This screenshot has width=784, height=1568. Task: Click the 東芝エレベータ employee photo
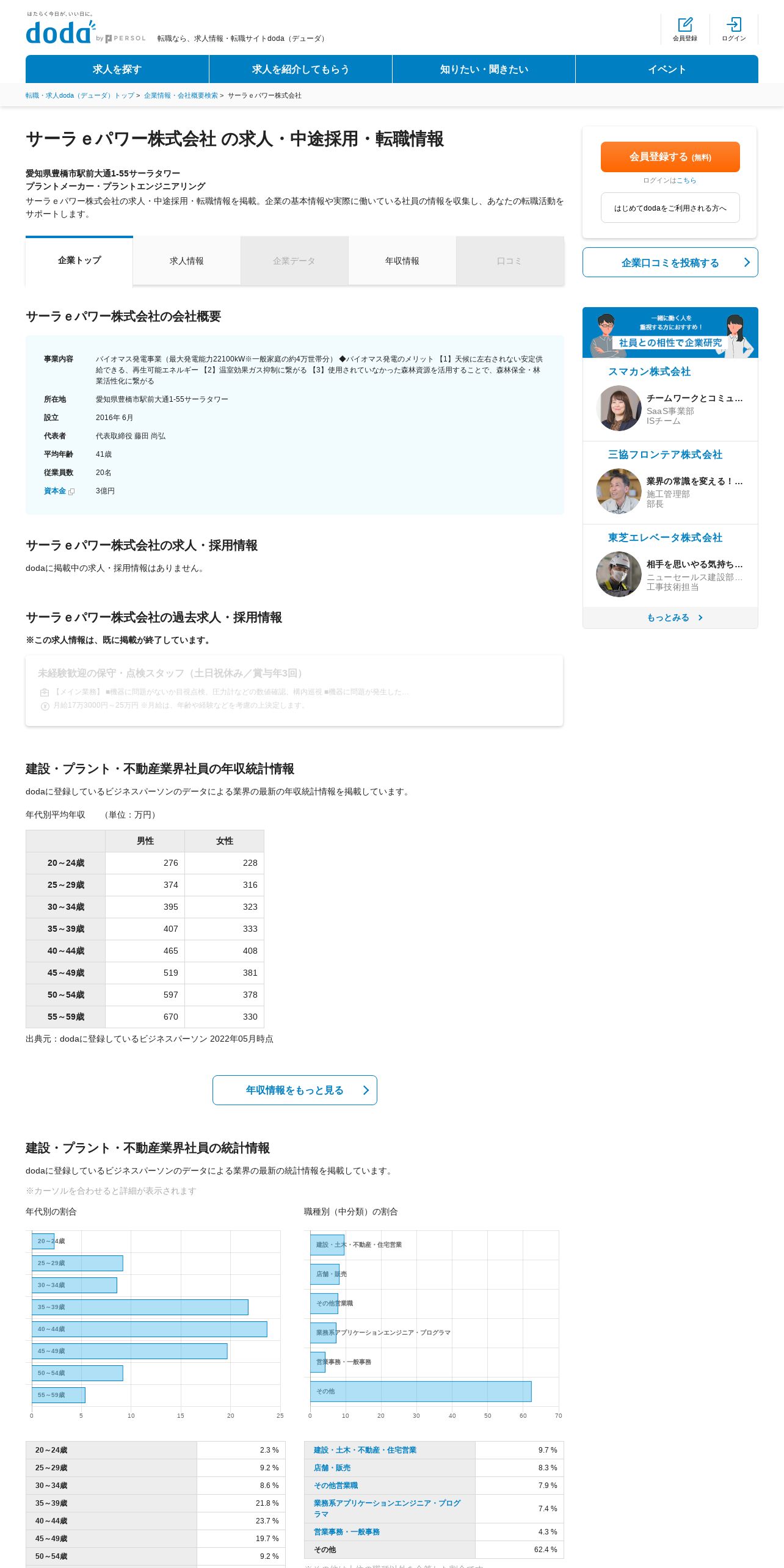tap(619, 575)
